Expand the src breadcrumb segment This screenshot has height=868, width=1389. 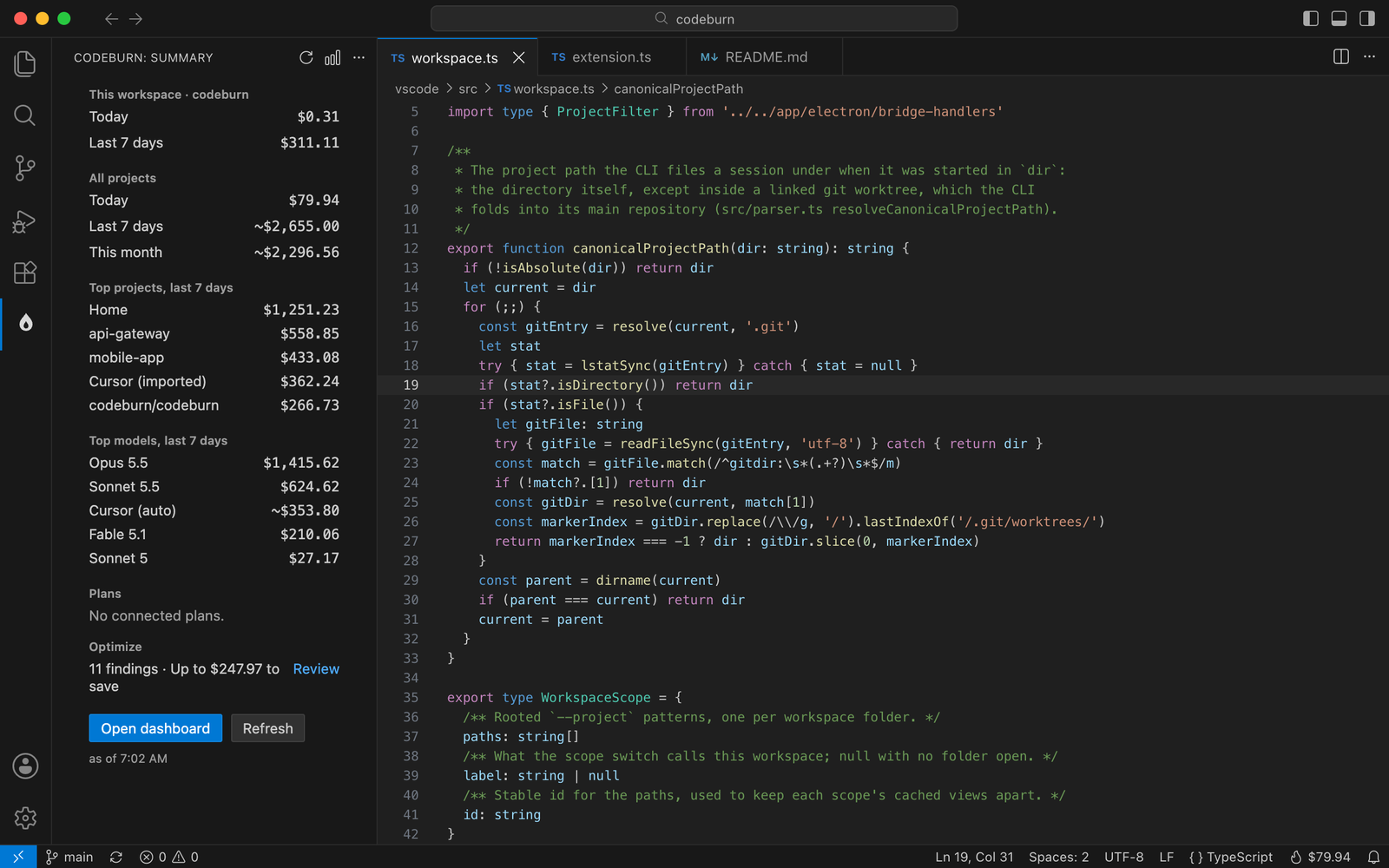468,89
